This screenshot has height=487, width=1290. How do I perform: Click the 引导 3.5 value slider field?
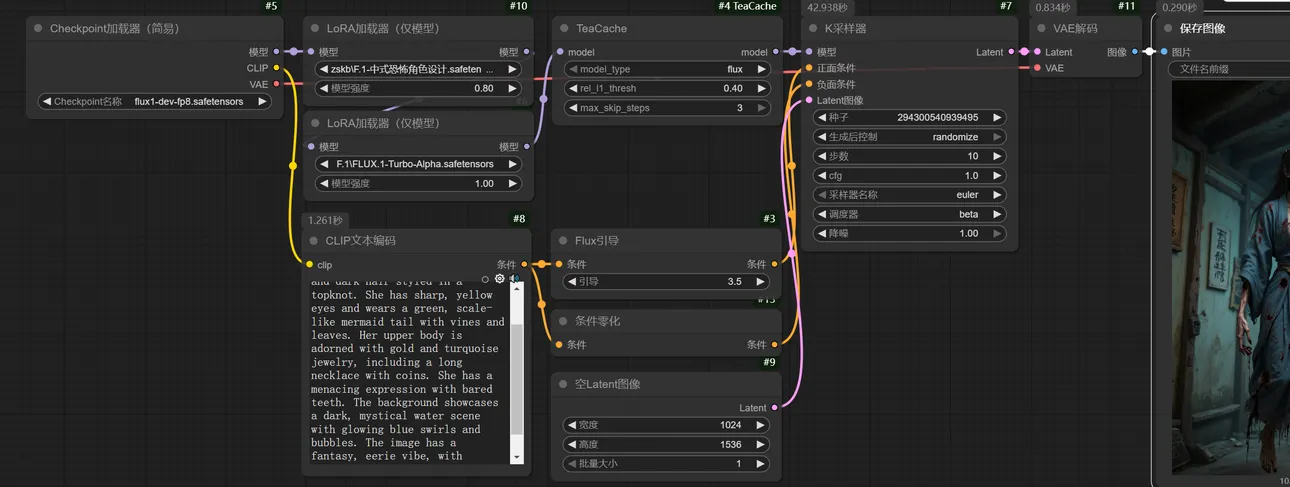coord(666,282)
